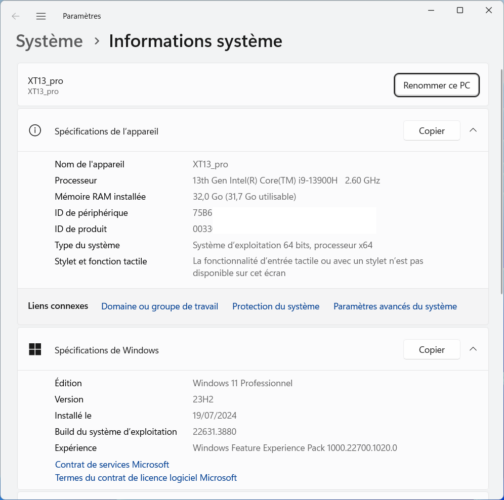
Task: Click the Windows 11 Professionnel edition value
Action: [x=242, y=383]
